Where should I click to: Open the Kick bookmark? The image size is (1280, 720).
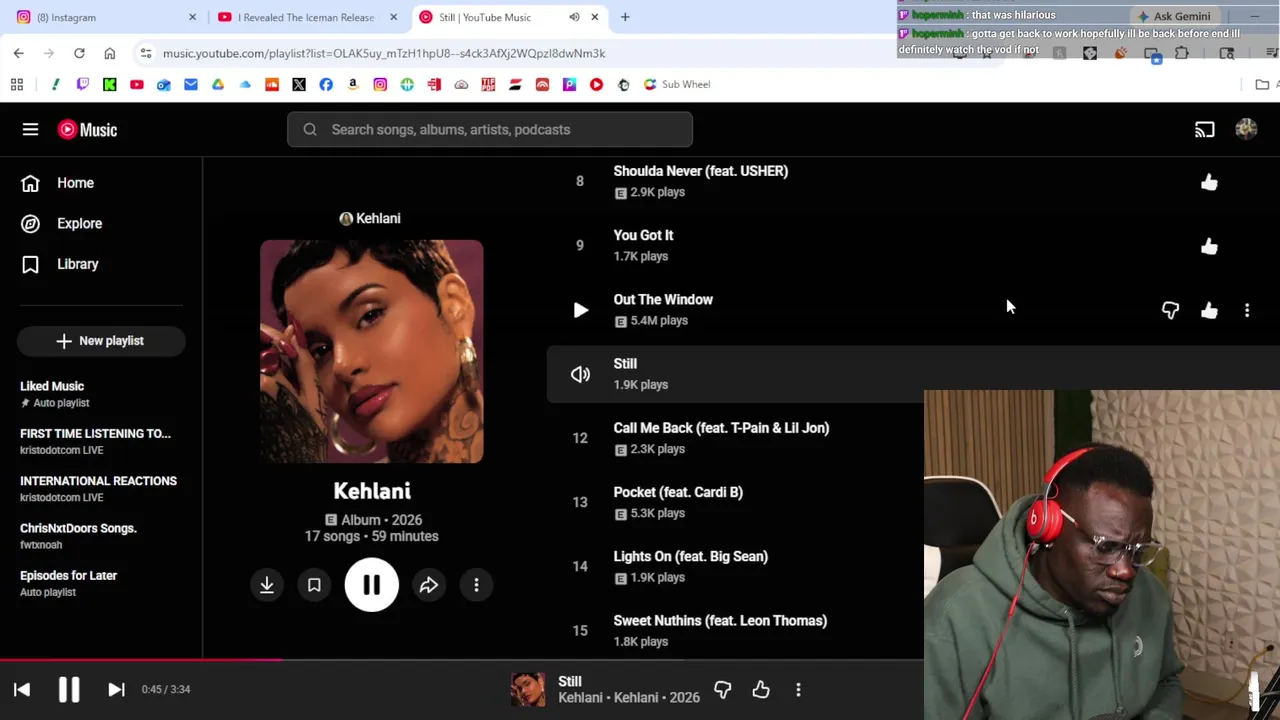[110, 84]
